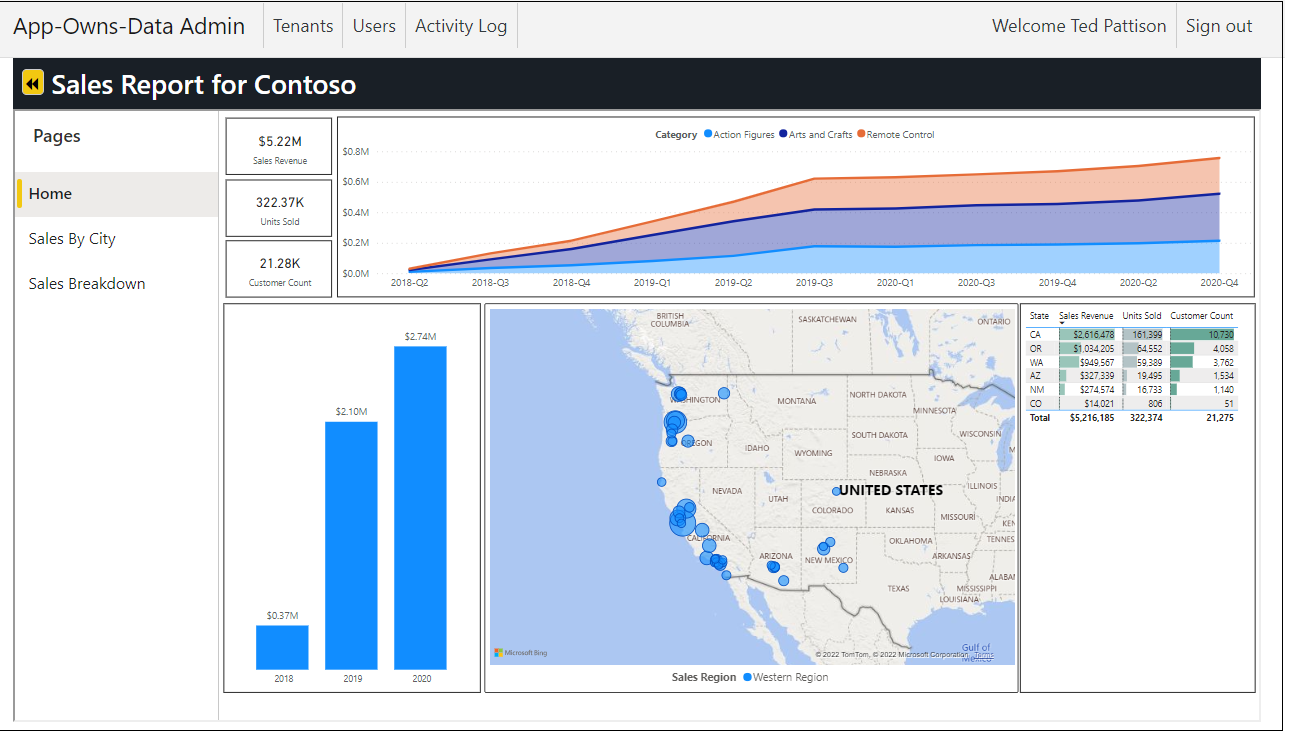This screenshot has width=1292, height=740.
Task: Click the $2.74M data label above the bar
Action: pyautogui.click(x=421, y=337)
